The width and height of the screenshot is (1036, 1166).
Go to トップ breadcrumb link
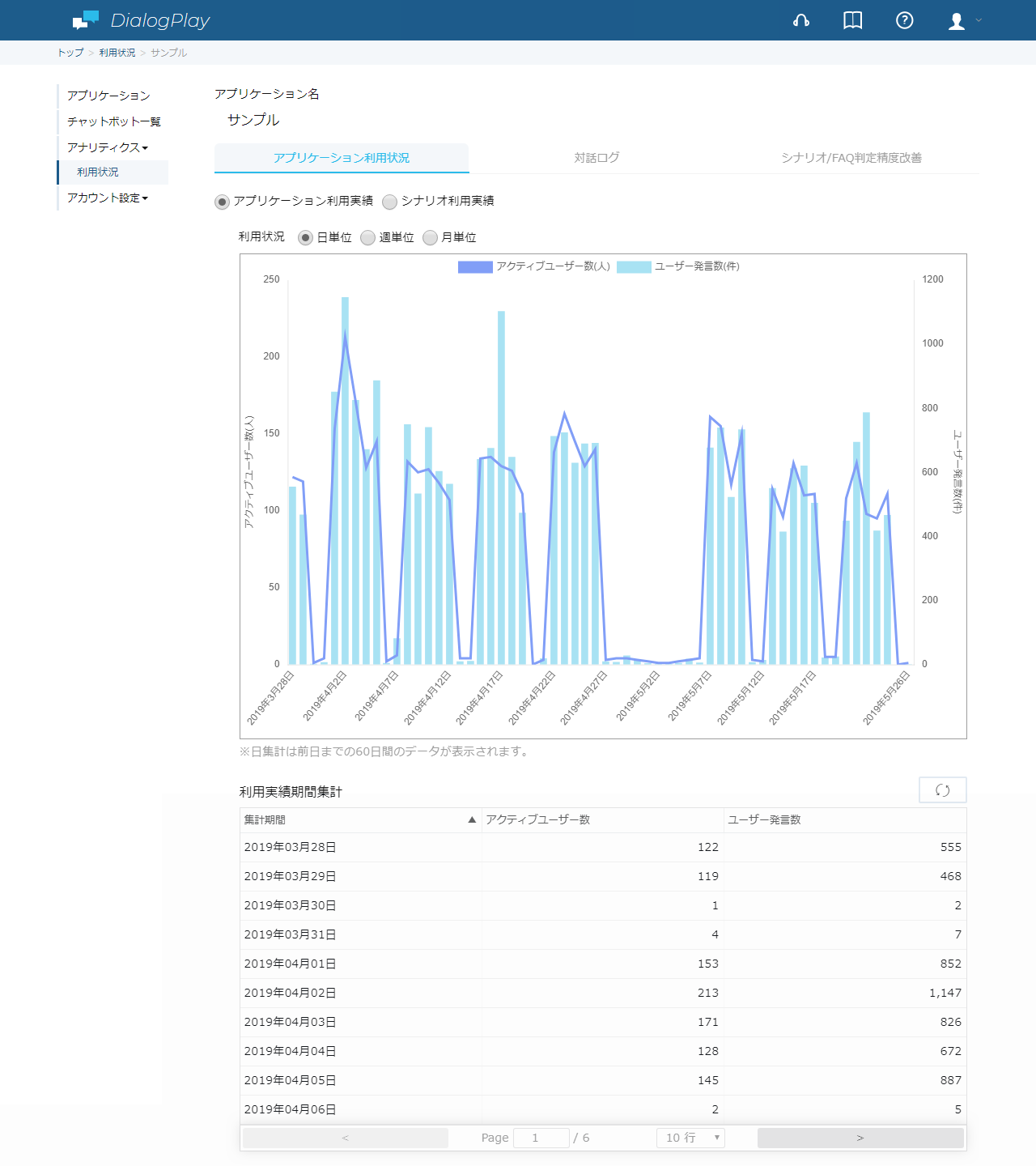[70, 53]
